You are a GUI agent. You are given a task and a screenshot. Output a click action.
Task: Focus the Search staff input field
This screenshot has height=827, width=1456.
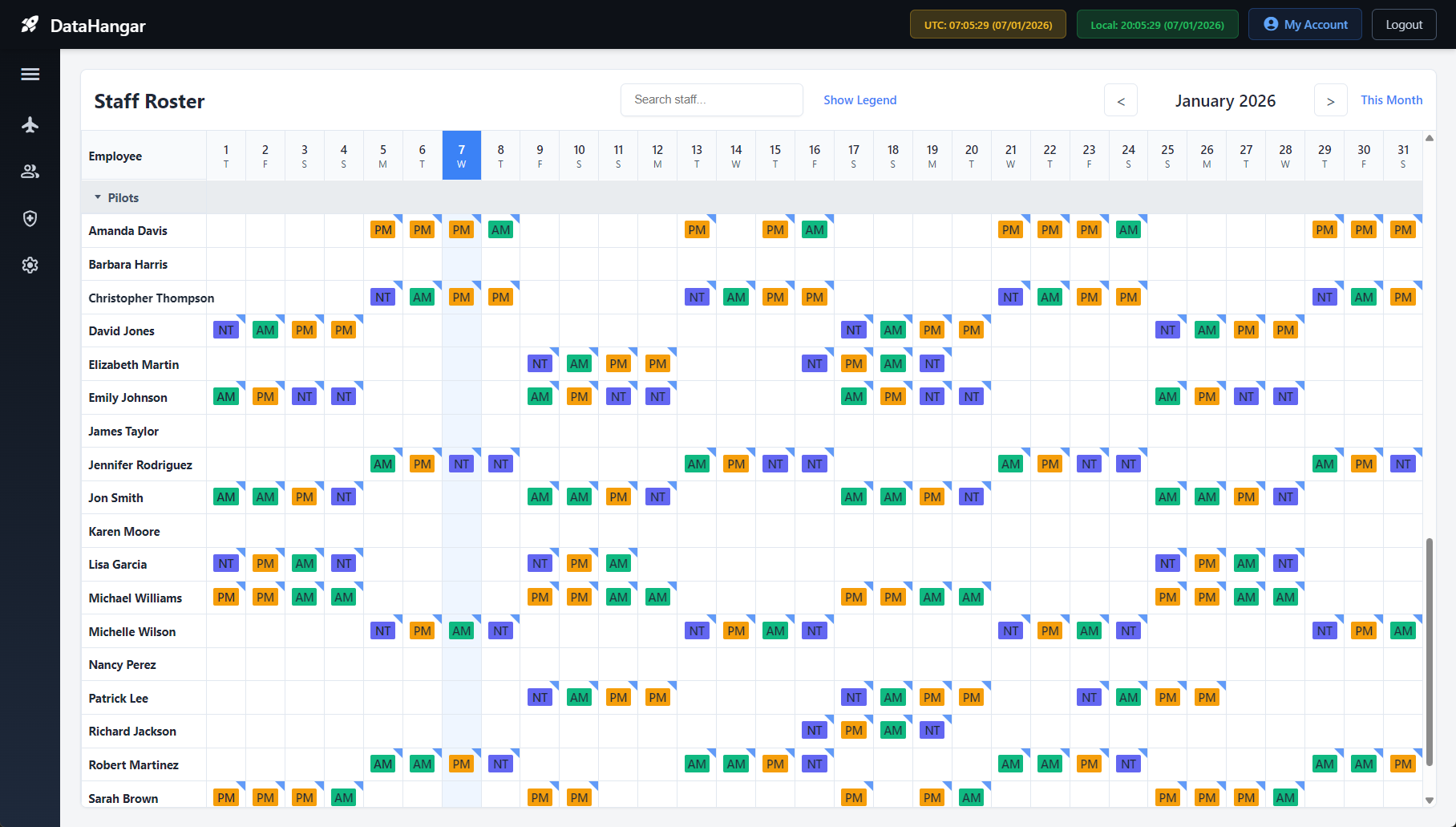click(711, 100)
